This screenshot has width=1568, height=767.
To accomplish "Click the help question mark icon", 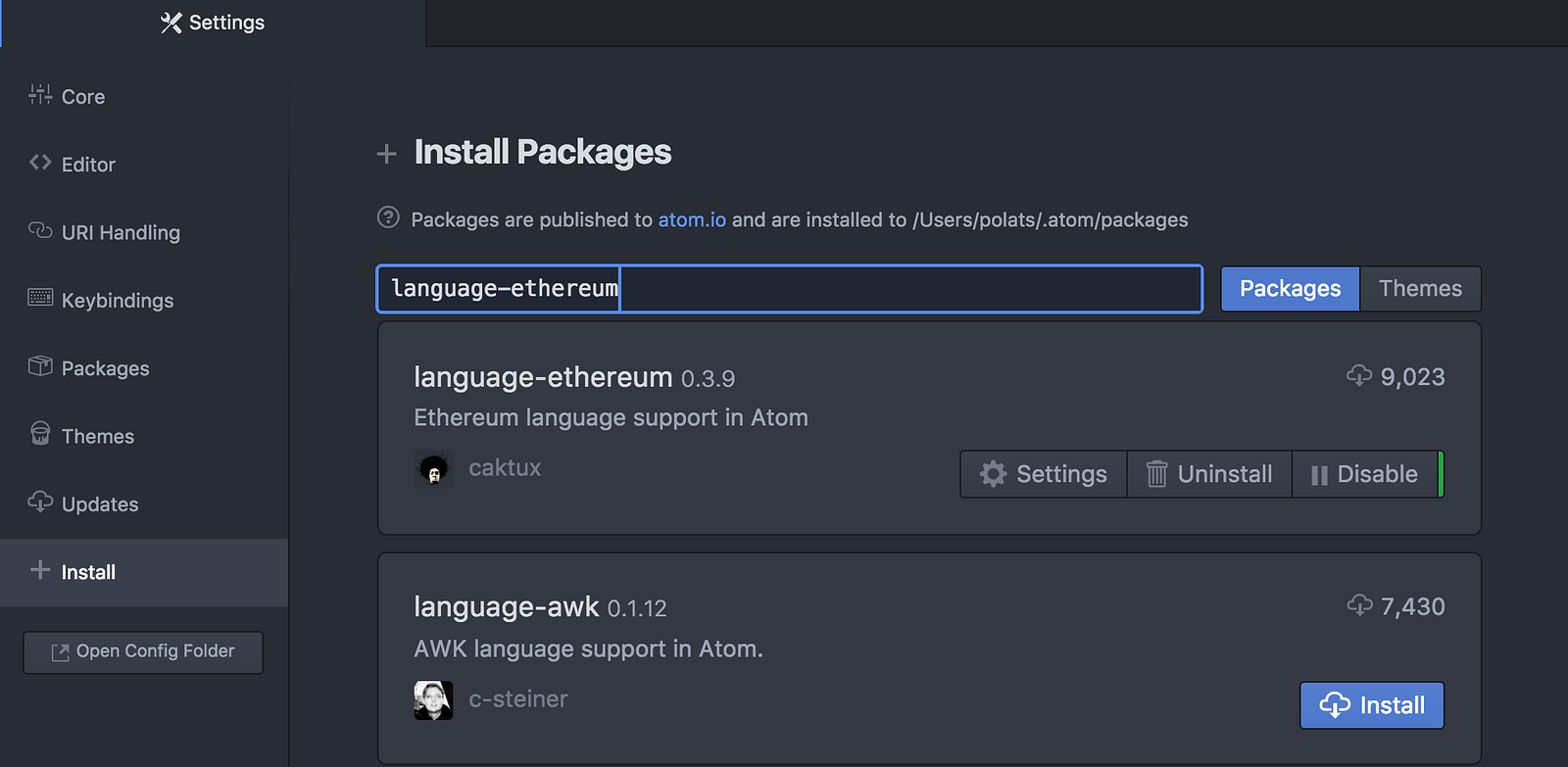I will (x=388, y=217).
